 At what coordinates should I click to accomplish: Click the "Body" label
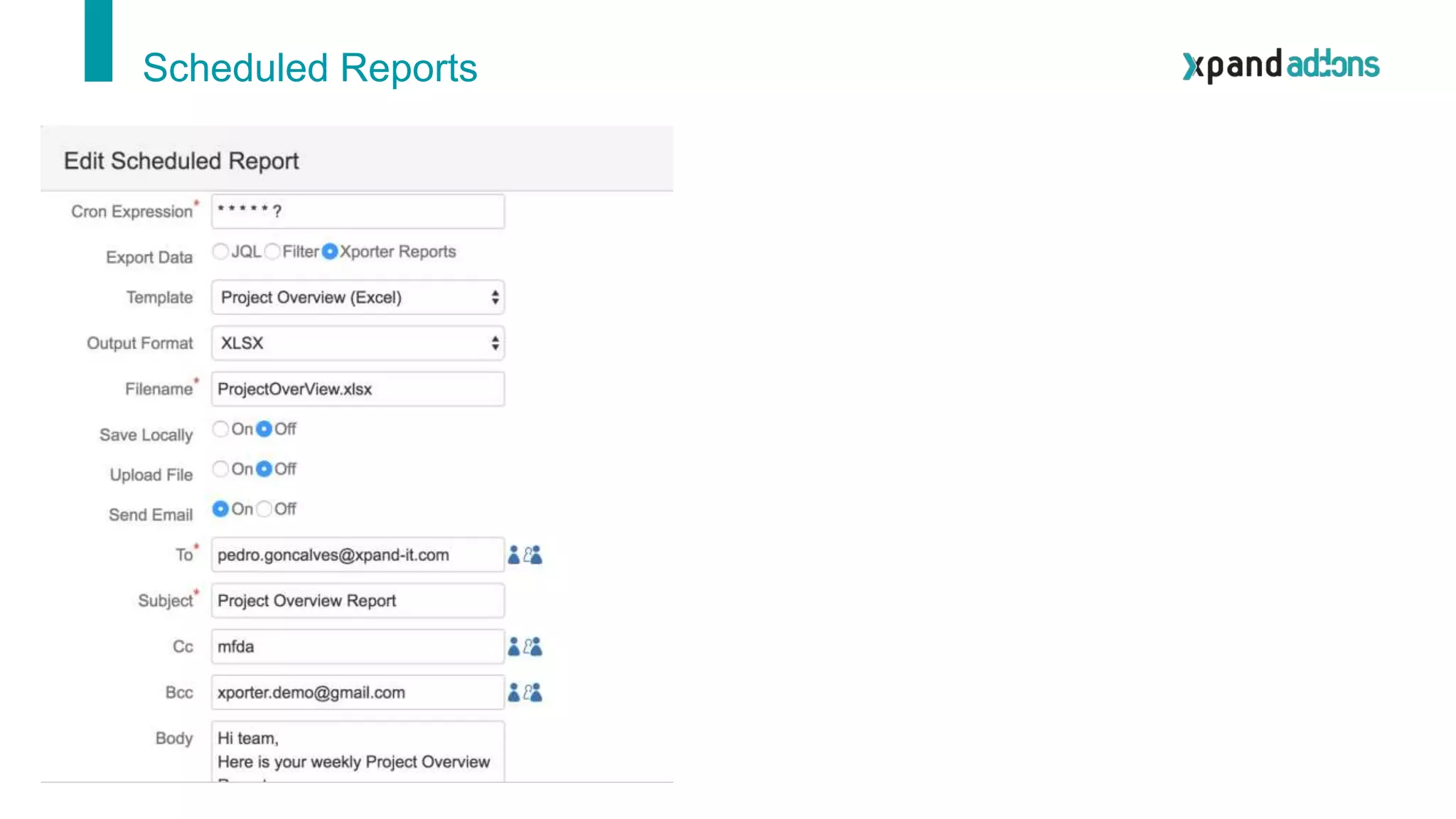[x=174, y=739]
